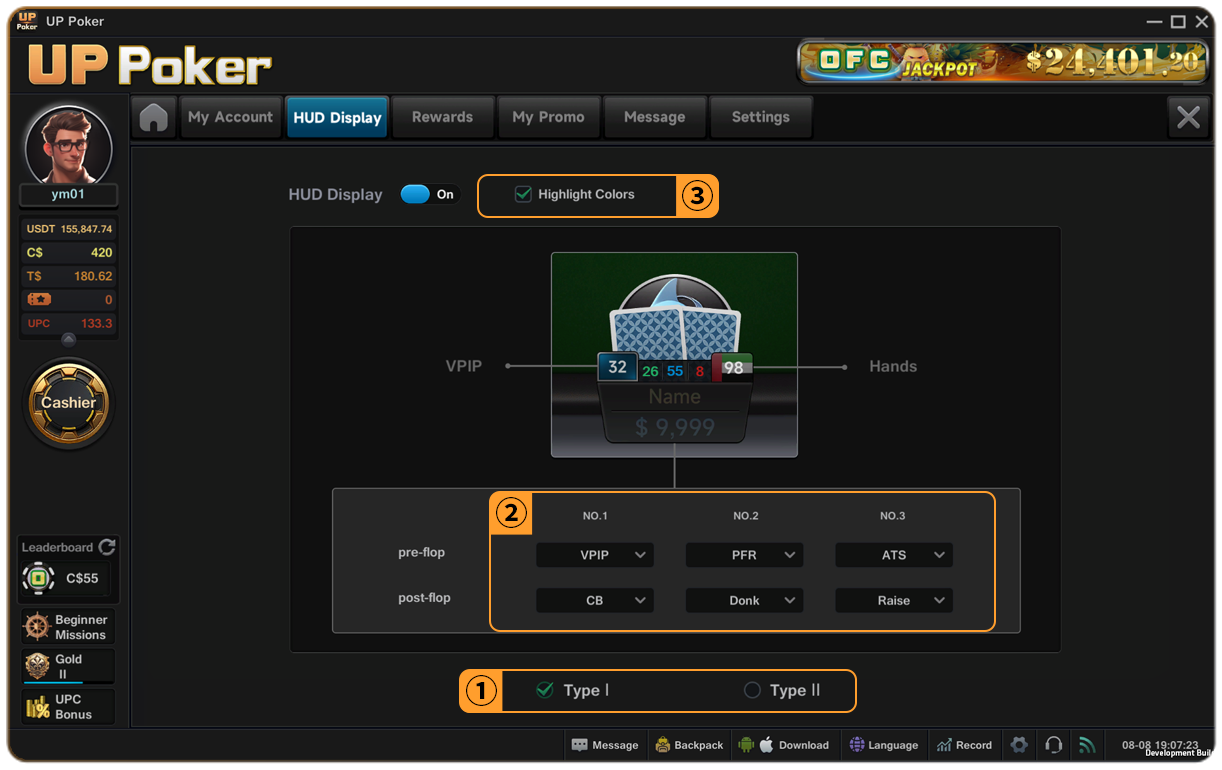Screen dimensions: 1222x770
Task: Open Beginner Missions ship wheel icon
Action: click(37, 627)
